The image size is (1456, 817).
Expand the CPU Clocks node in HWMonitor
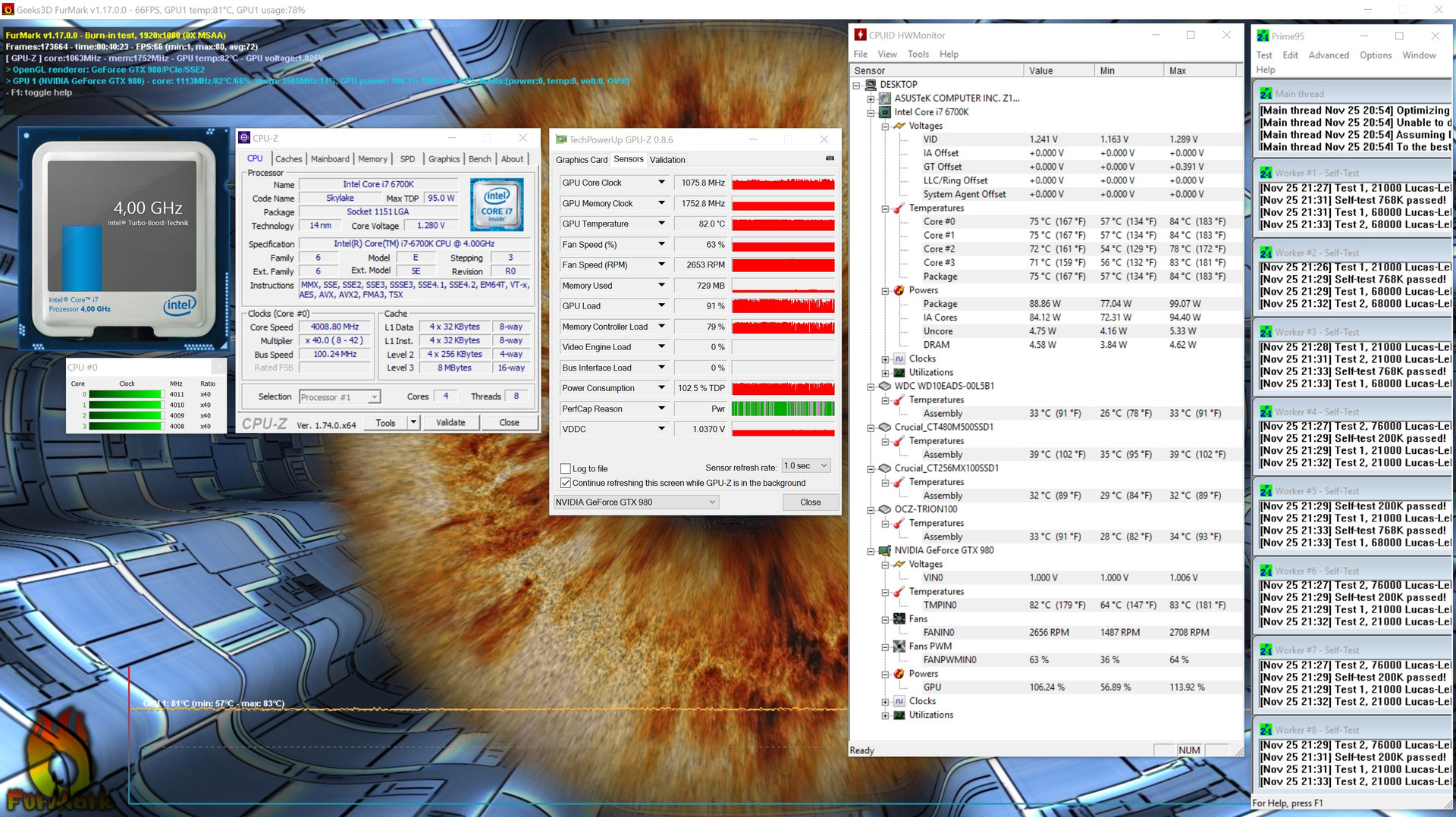click(x=884, y=359)
